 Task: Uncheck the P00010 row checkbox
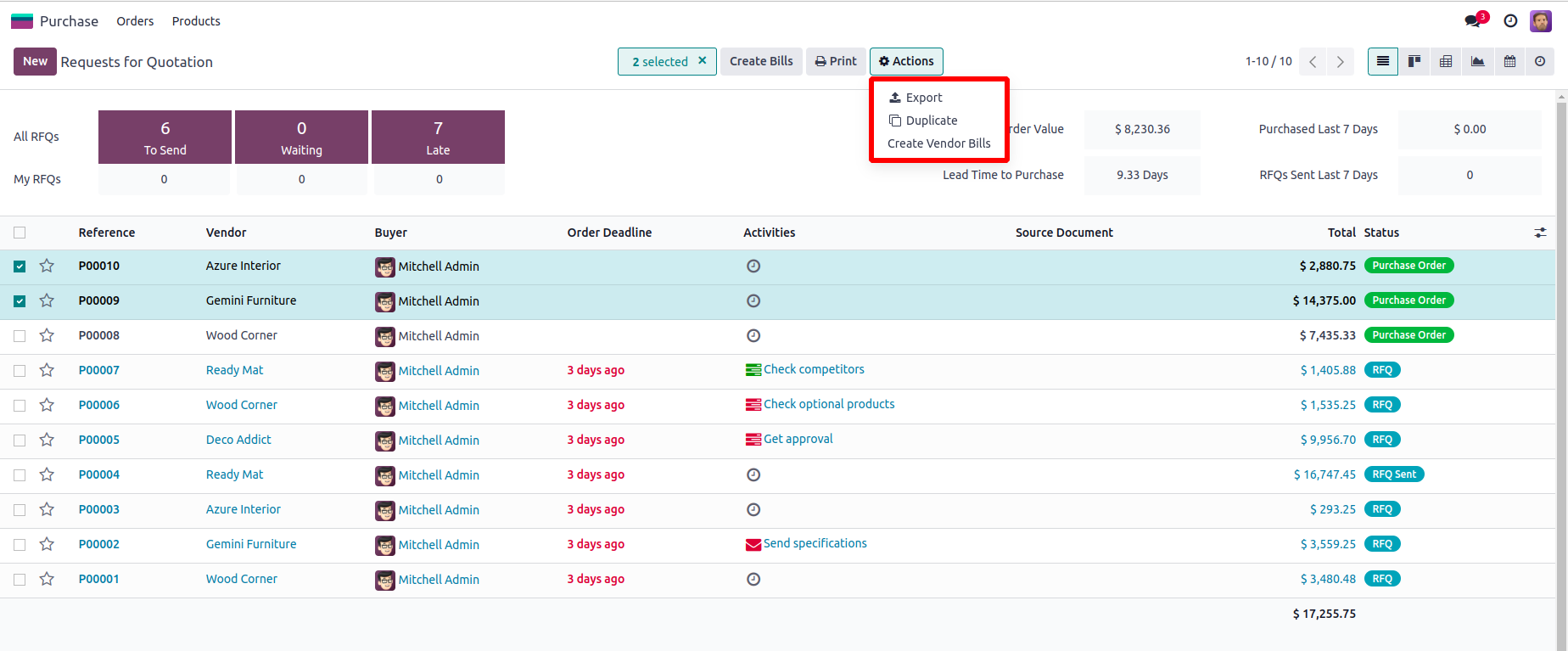(20, 267)
